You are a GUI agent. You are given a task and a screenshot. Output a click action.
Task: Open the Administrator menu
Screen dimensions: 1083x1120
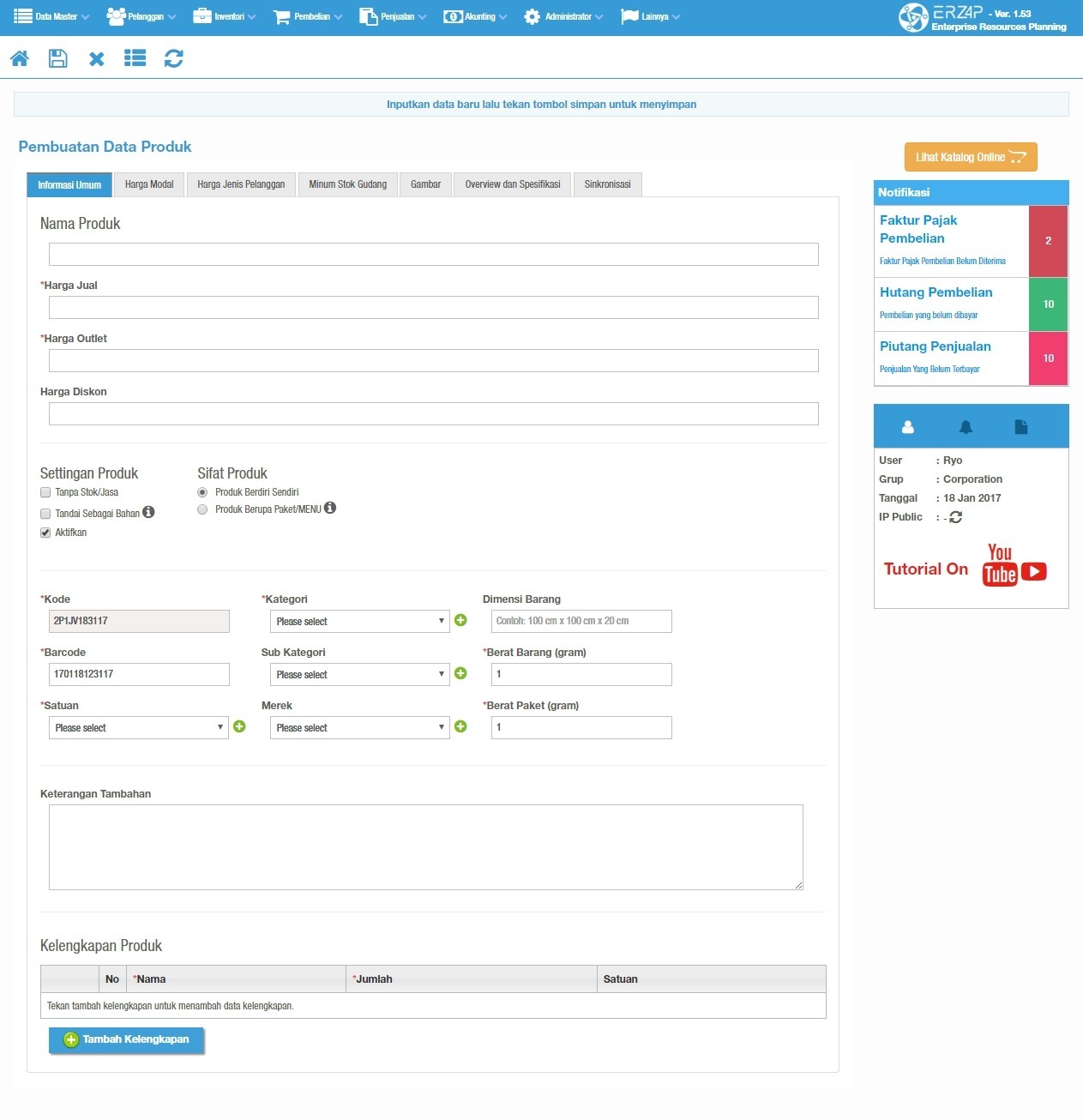tap(563, 16)
